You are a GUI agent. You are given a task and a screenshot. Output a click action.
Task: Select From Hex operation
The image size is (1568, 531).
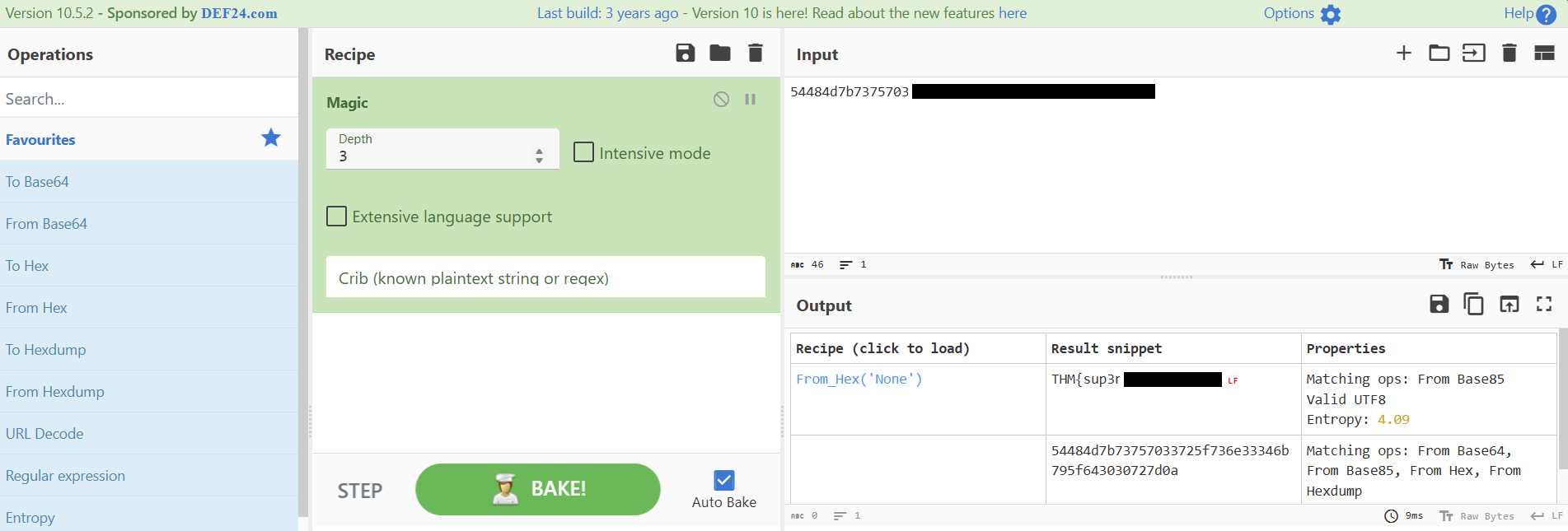pos(149,308)
